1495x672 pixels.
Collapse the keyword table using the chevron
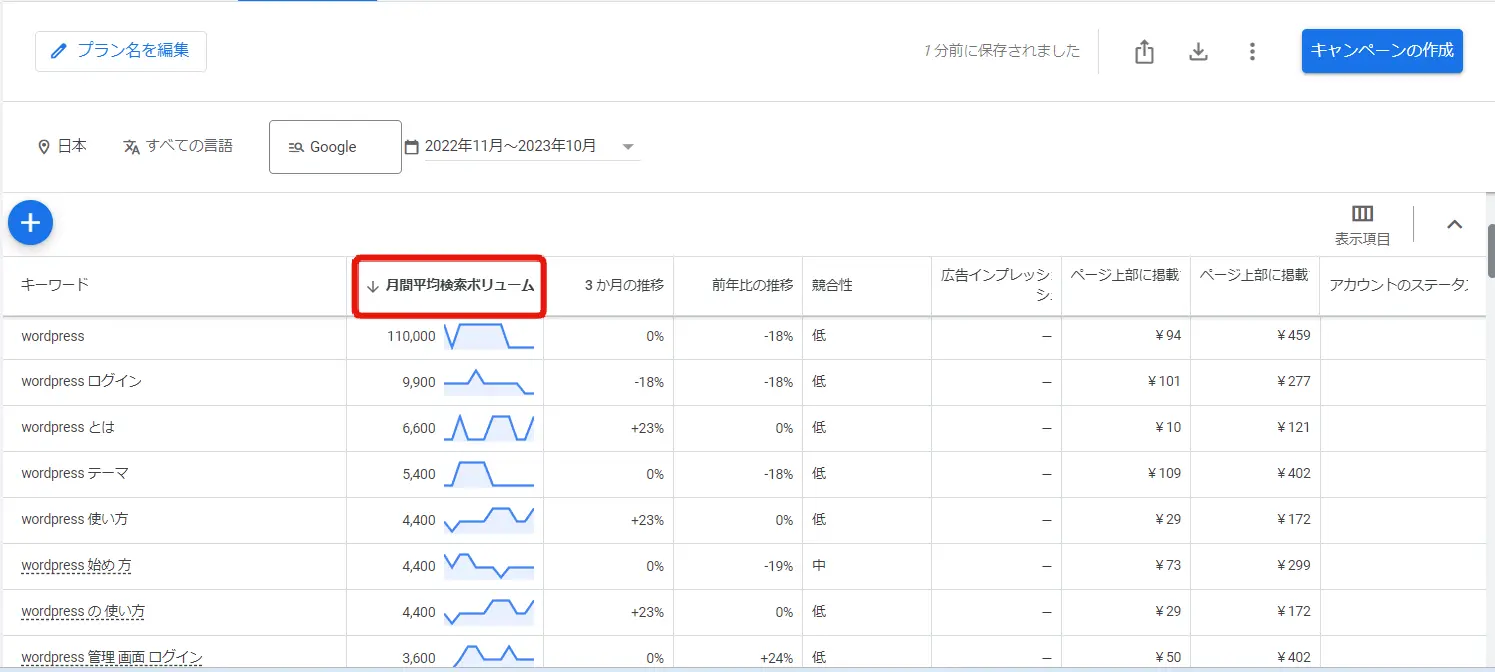pos(1454,224)
